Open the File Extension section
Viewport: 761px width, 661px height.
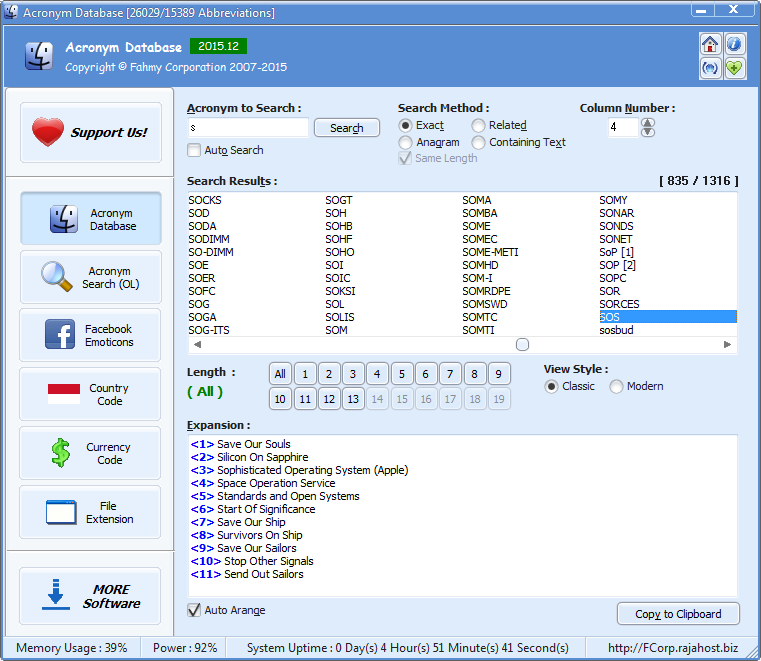tap(91, 512)
